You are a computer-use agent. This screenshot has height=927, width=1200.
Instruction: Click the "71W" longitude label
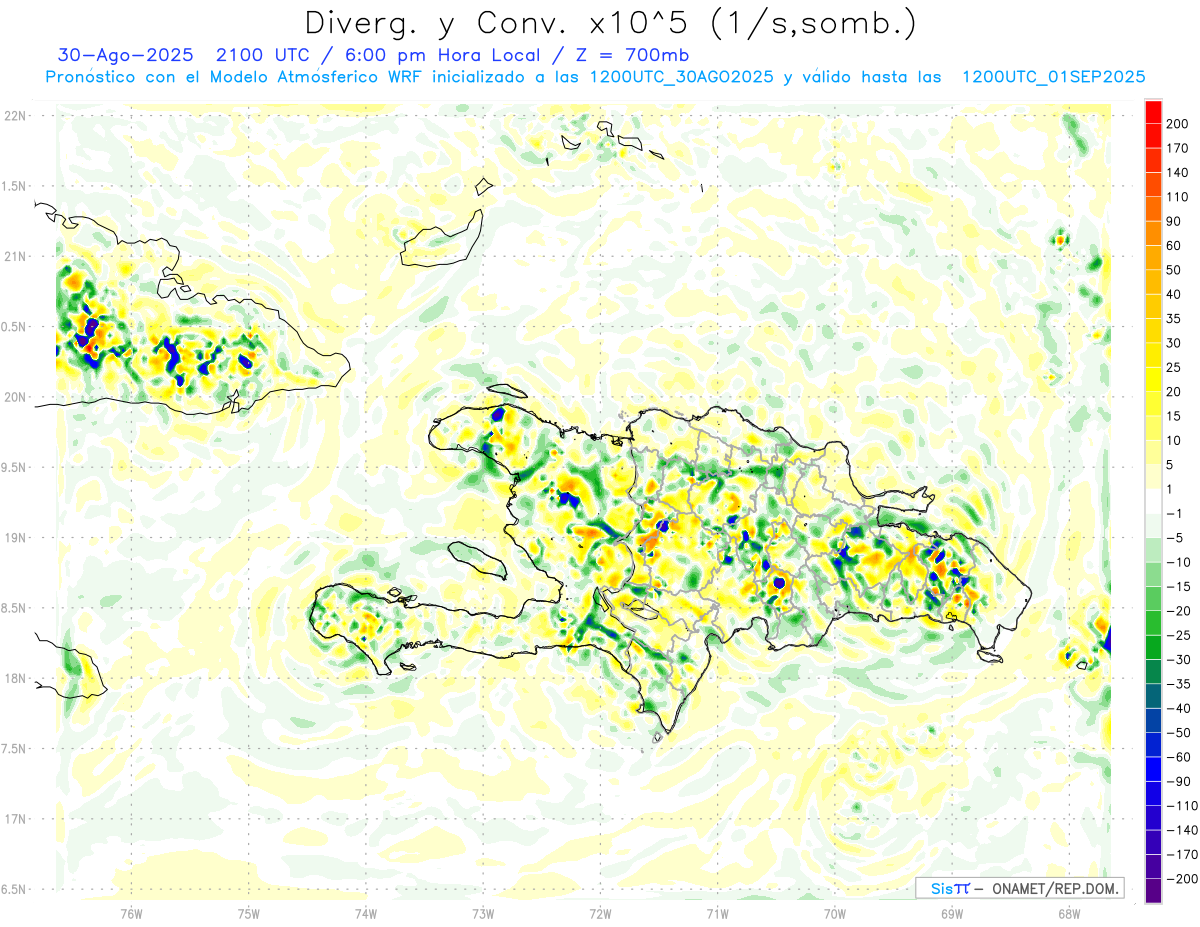pos(717,913)
